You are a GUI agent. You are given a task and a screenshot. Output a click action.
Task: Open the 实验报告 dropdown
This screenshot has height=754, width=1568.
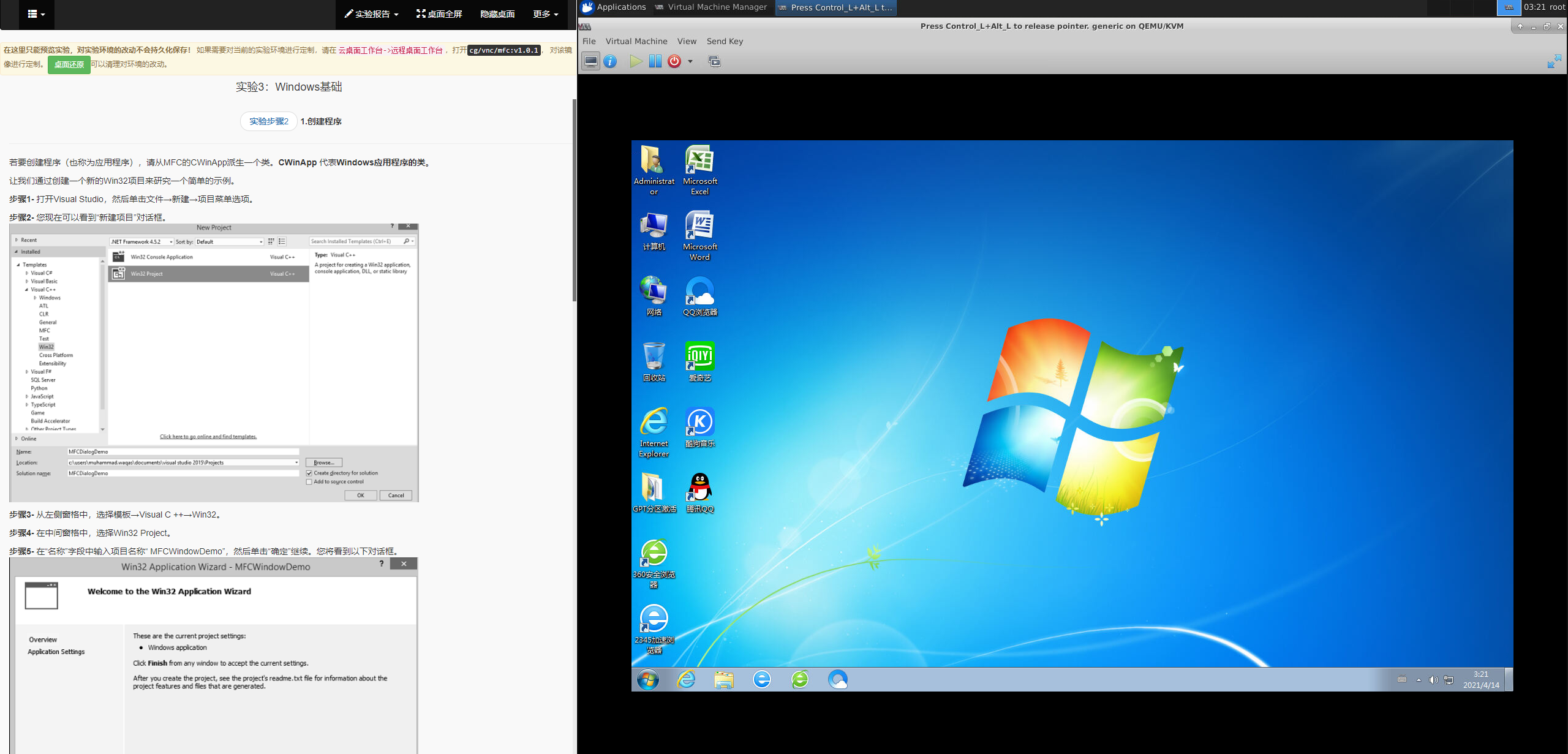point(371,14)
